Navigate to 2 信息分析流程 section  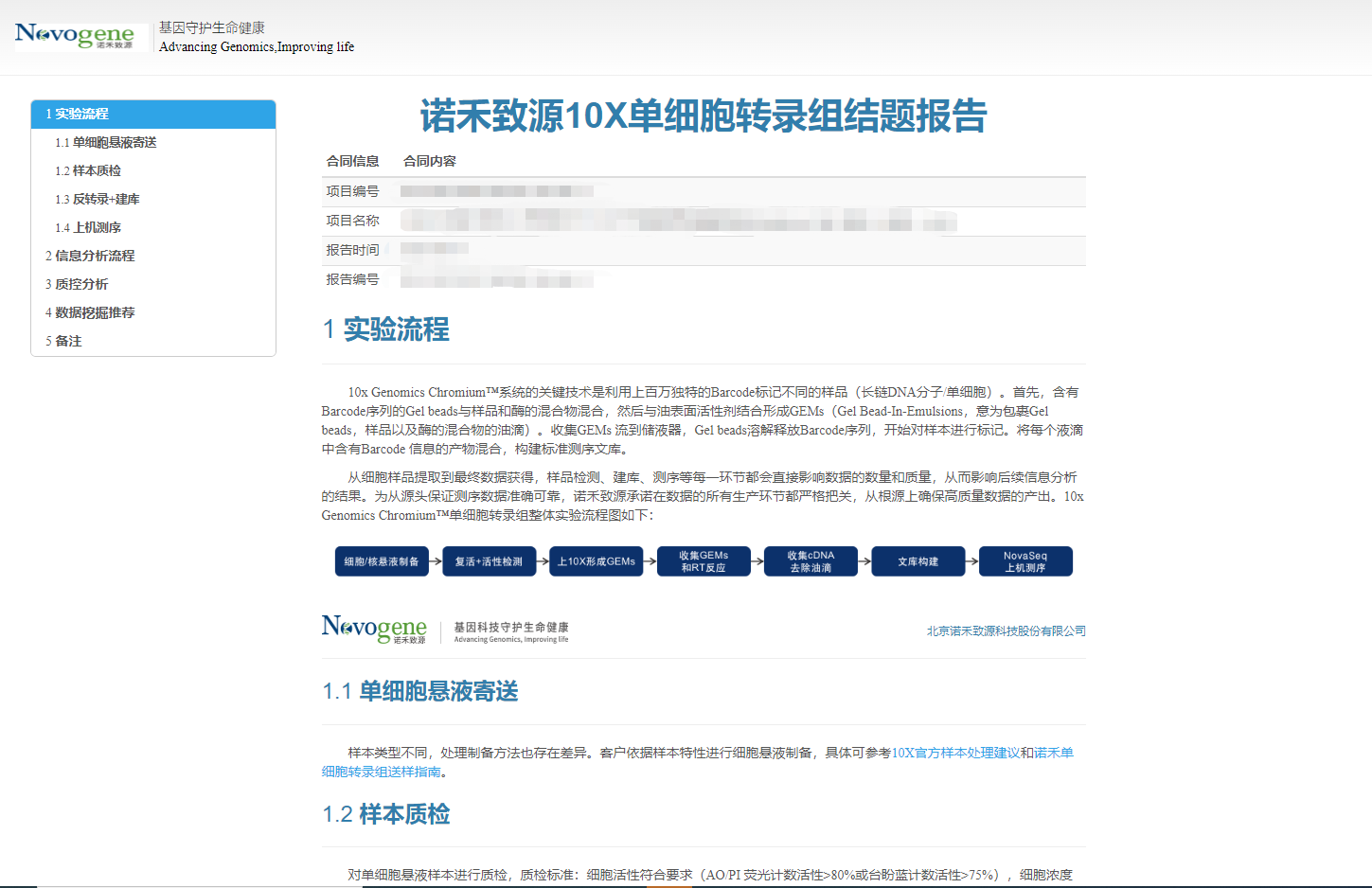(90, 256)
